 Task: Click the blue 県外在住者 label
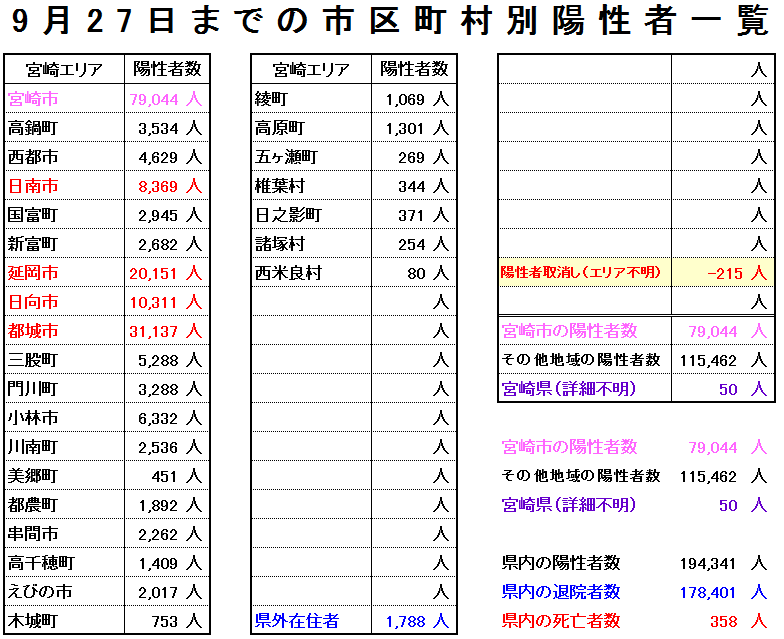pyautogui.click(x=297, y=621)
